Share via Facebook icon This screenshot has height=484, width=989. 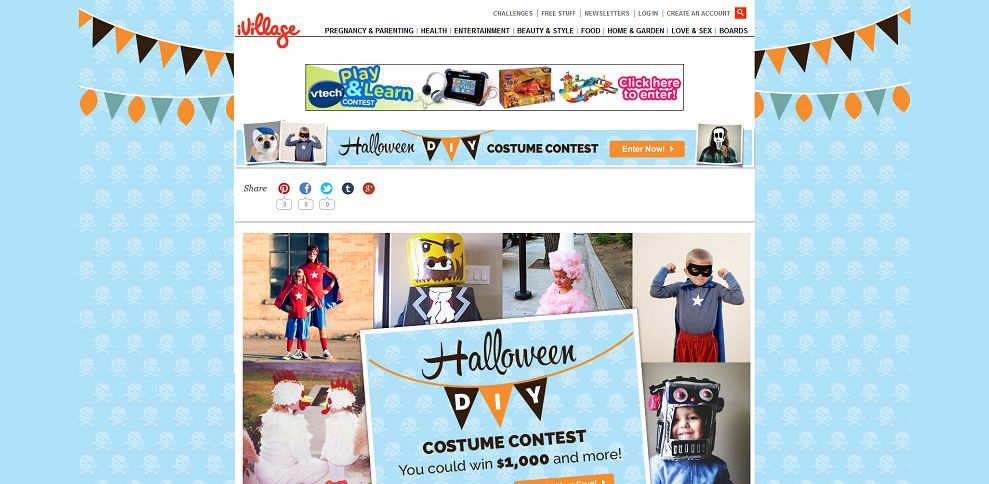(305, 188)
